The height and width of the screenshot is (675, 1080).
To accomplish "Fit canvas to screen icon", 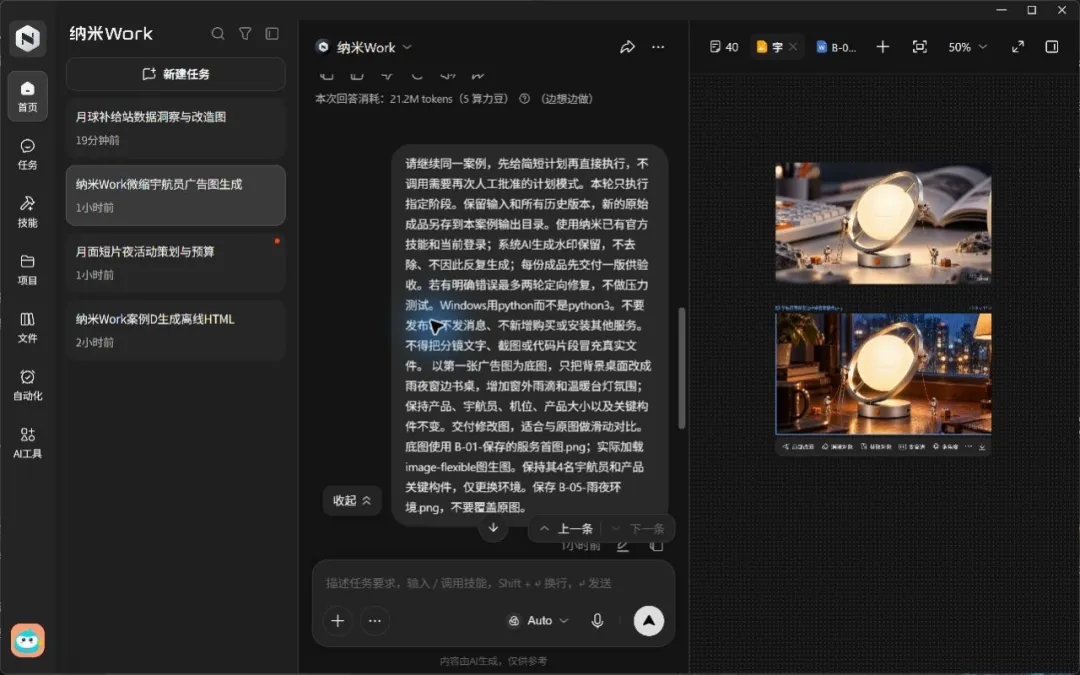I will point(919,47).
